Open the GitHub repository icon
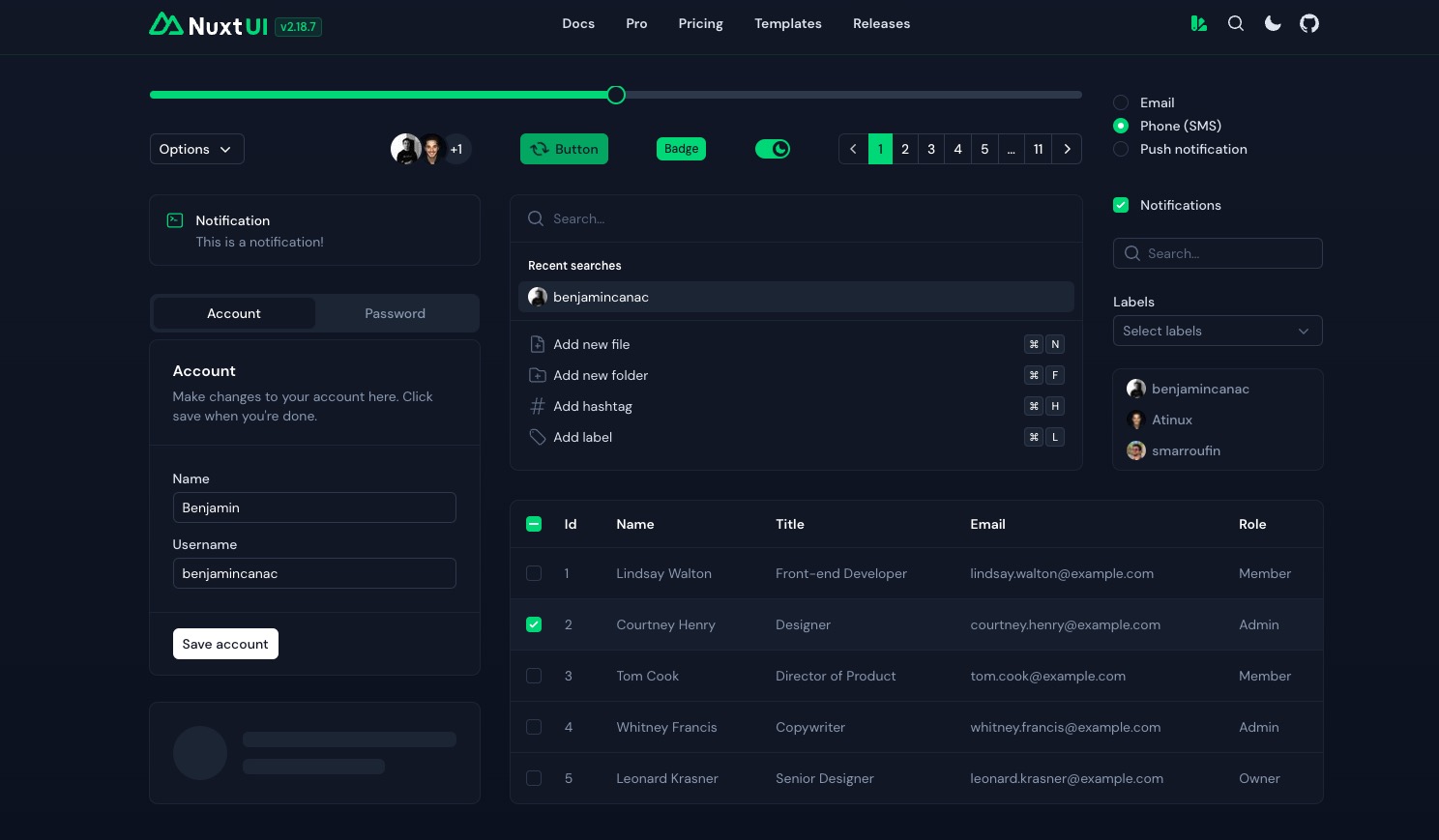The height and width of the screenshot is (840, 1439). pyautogui.click(x=1308, y=23)
